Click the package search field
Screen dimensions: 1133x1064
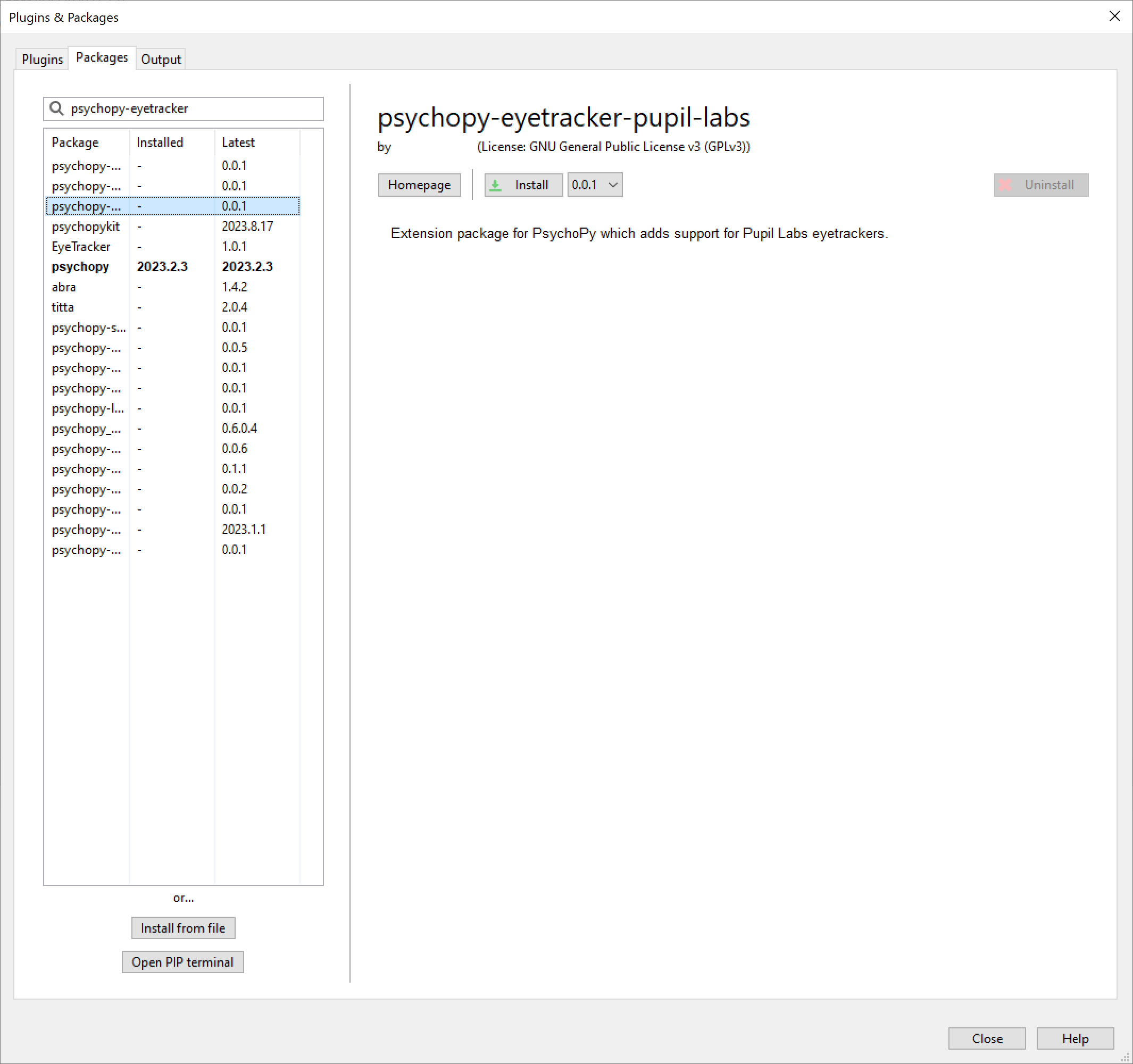coord(194,109)
